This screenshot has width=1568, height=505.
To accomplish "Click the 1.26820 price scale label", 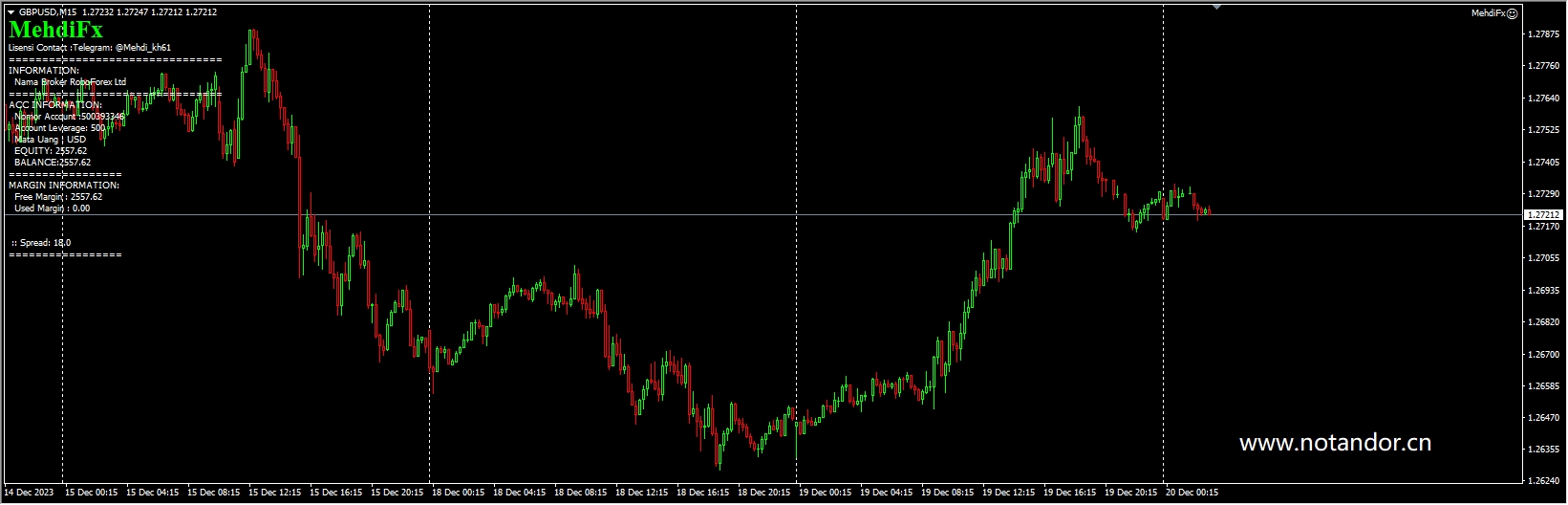I will coord(1544,322).
